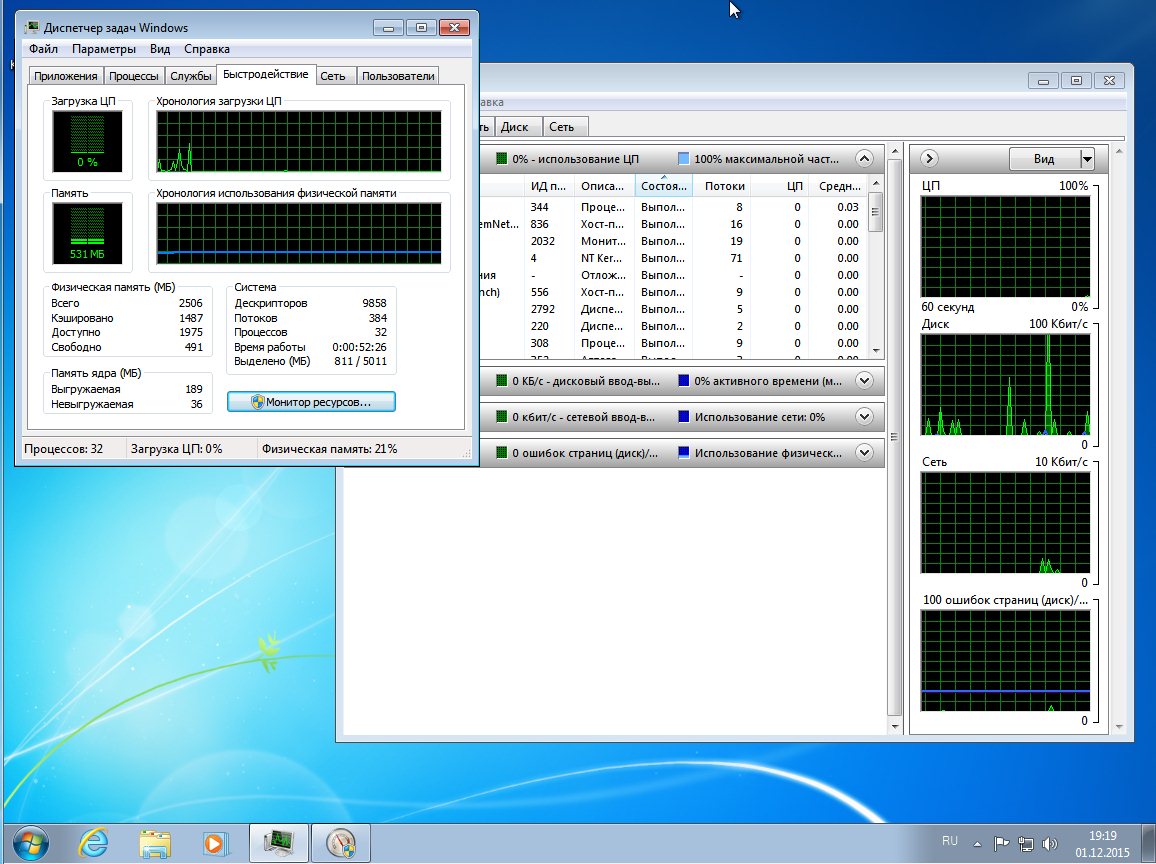The image size is (1156, 864).
Task: Select the Диск tab in Resource Monitor
Action: (x=514, y=127)
